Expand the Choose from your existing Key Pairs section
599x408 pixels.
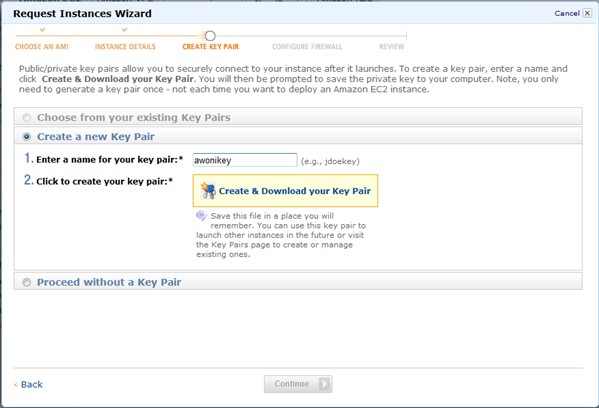(x=298, y=117)
